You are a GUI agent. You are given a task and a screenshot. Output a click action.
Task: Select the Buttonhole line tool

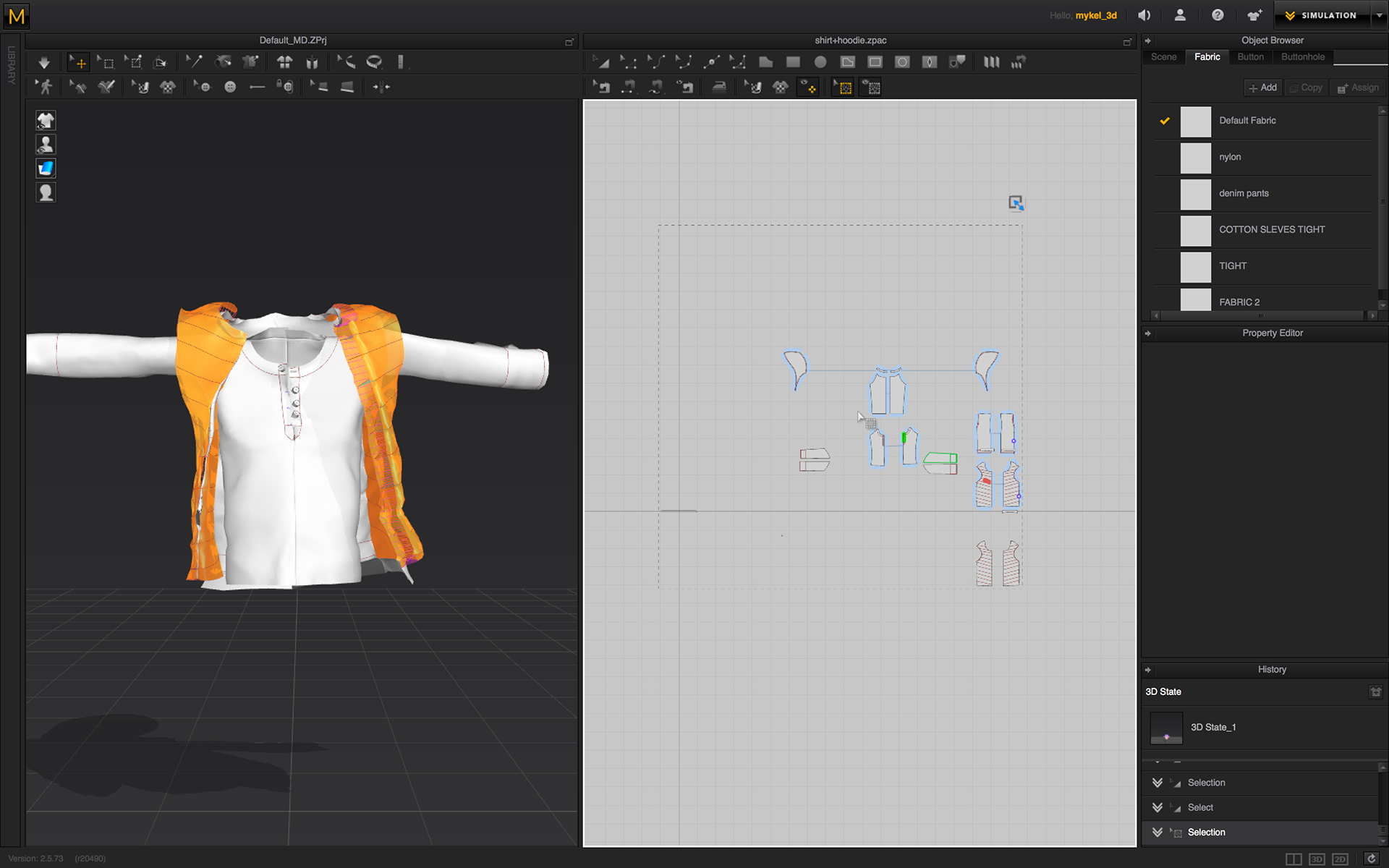(x=257, y=88)
